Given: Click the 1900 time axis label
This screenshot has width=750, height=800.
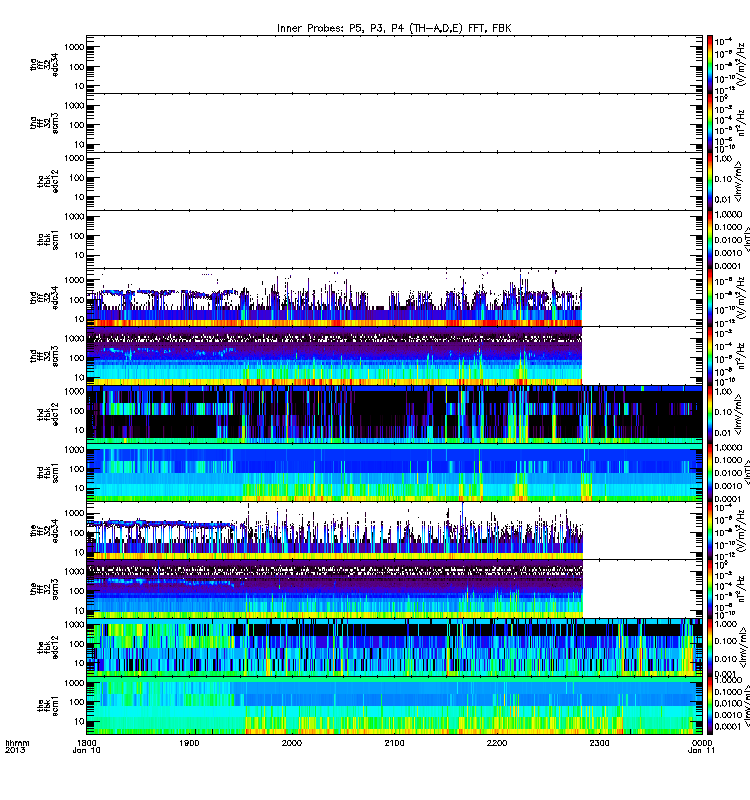Looking at the screenshot, I should tap(189, 743).
